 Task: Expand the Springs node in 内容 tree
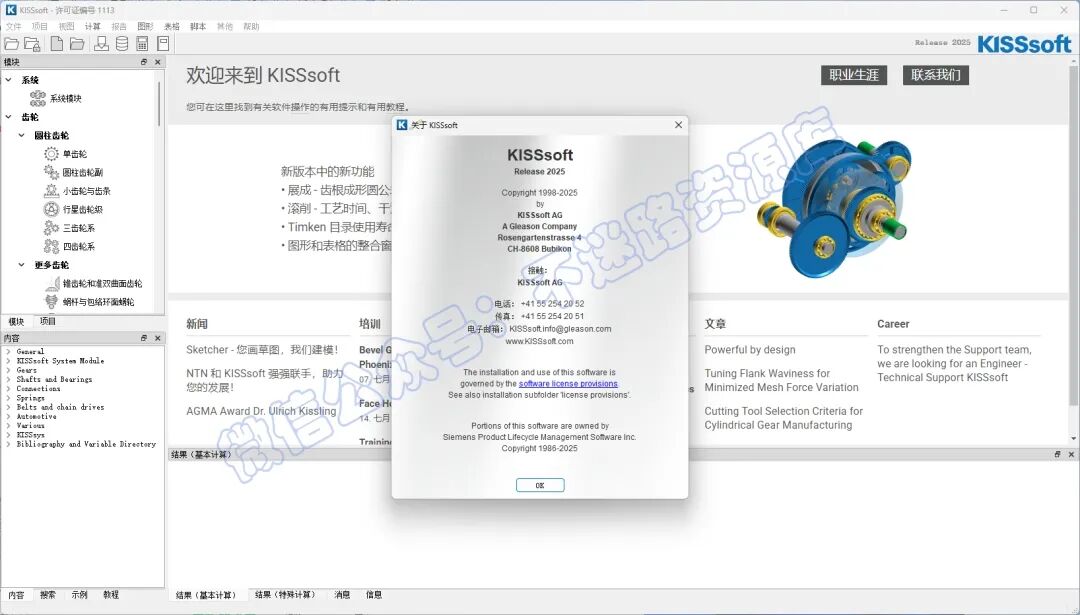pyautogui.click(x=8, y=398)
